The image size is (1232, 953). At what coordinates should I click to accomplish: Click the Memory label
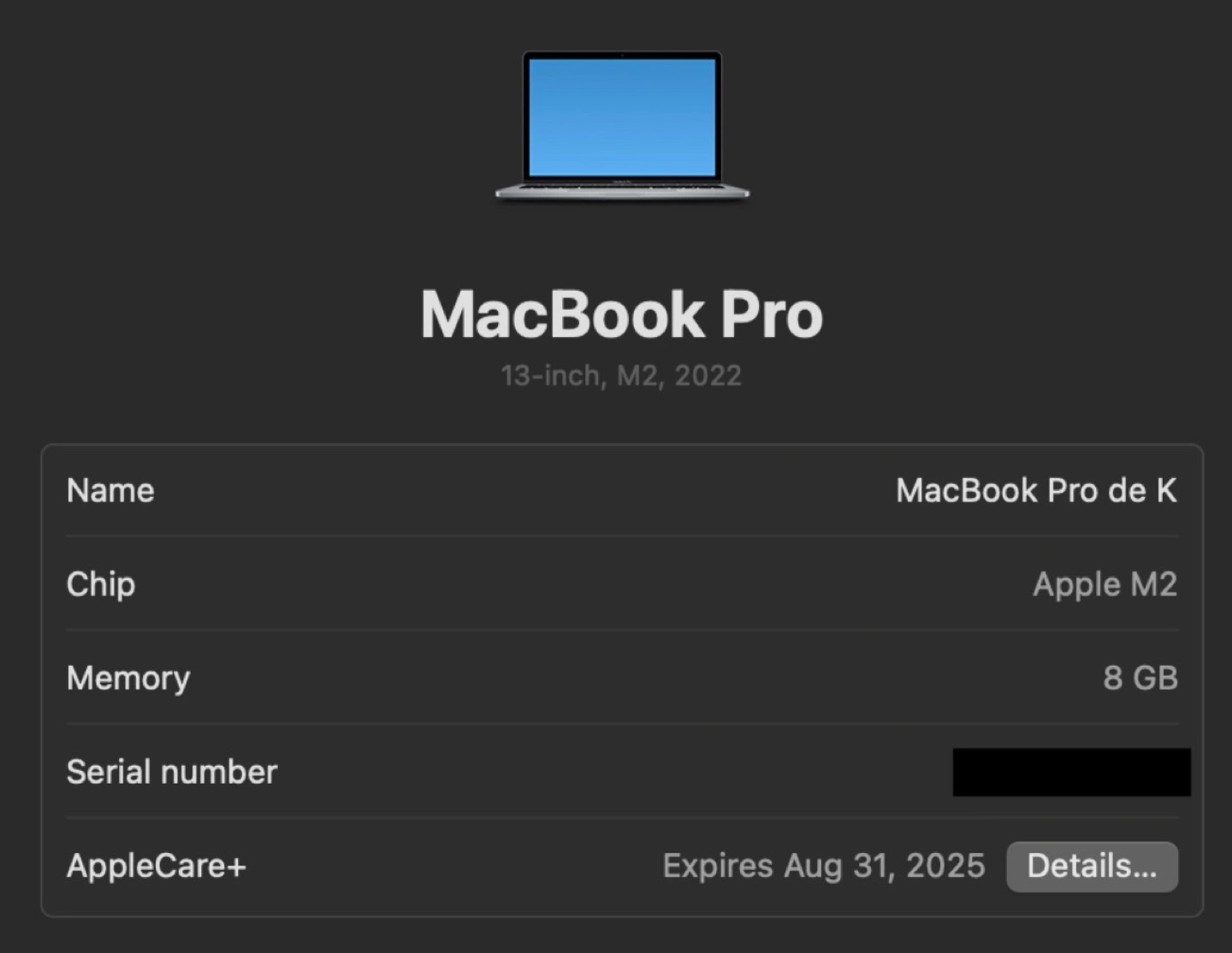(x=128, y=678)
